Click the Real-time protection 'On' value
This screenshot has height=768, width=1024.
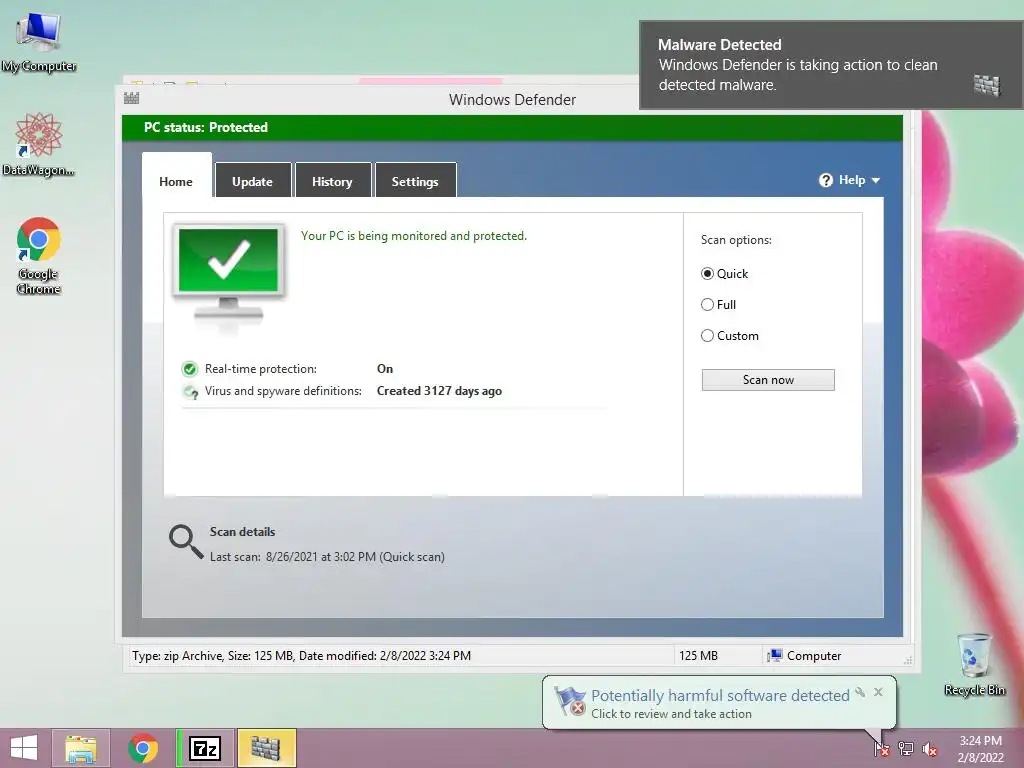click(x=385, y=369)
